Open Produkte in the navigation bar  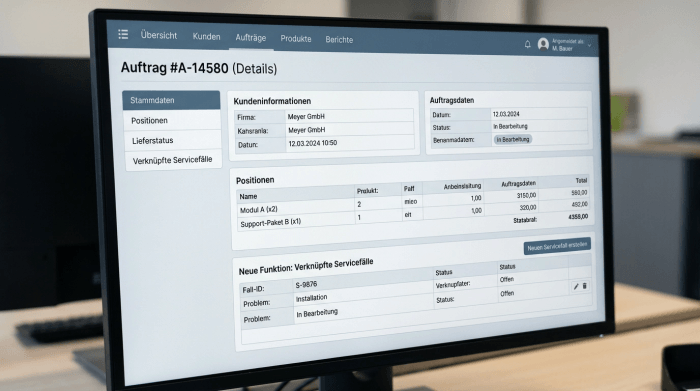(x=296, y=39)
